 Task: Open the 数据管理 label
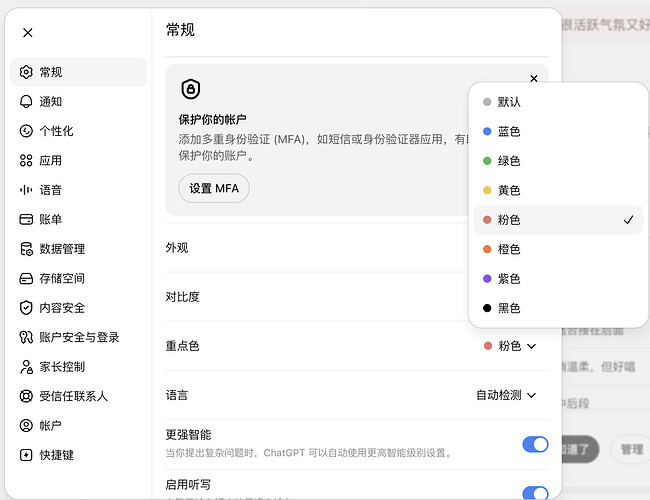click(62, 249)
